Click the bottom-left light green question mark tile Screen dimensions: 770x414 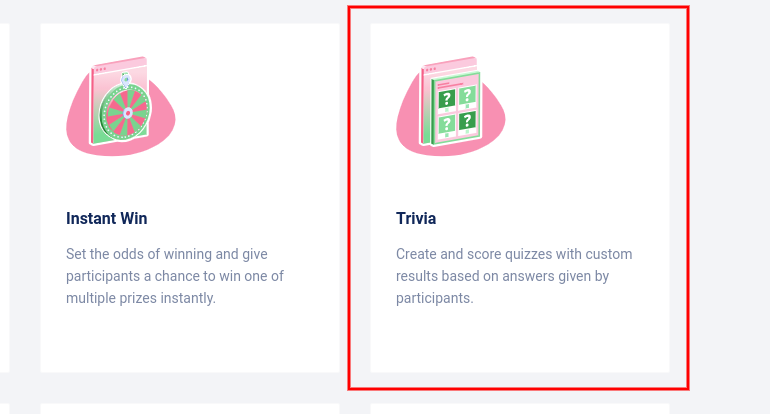click(x=447, y=123)
